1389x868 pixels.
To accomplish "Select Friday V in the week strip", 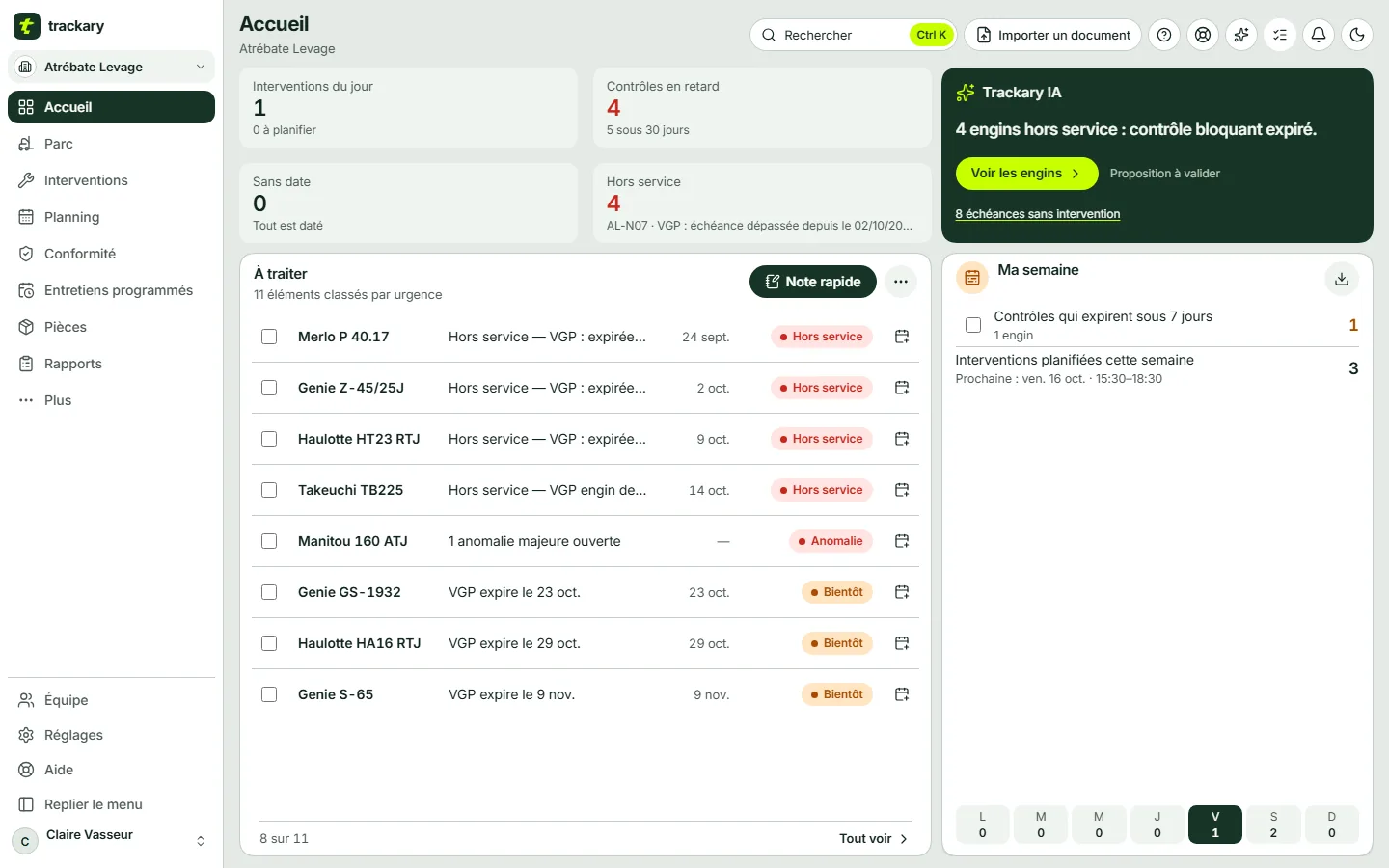I will [x=1215, y=825].
